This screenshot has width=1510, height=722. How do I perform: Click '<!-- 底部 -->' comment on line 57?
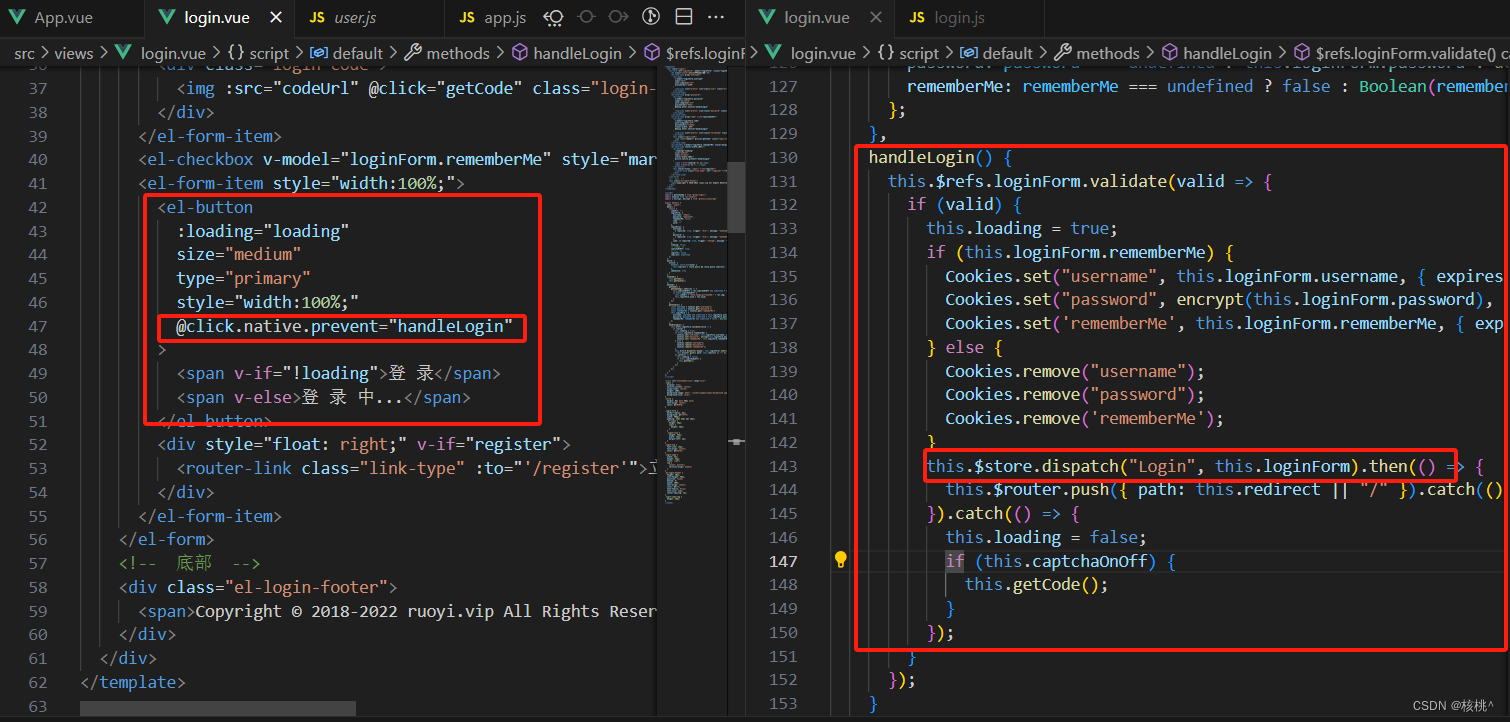coord(190,564)
